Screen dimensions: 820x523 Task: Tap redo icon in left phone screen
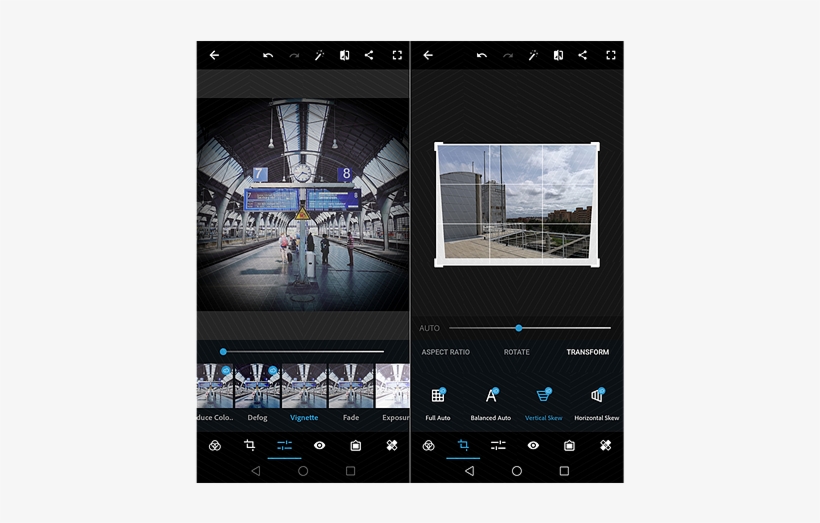point(294,55)
